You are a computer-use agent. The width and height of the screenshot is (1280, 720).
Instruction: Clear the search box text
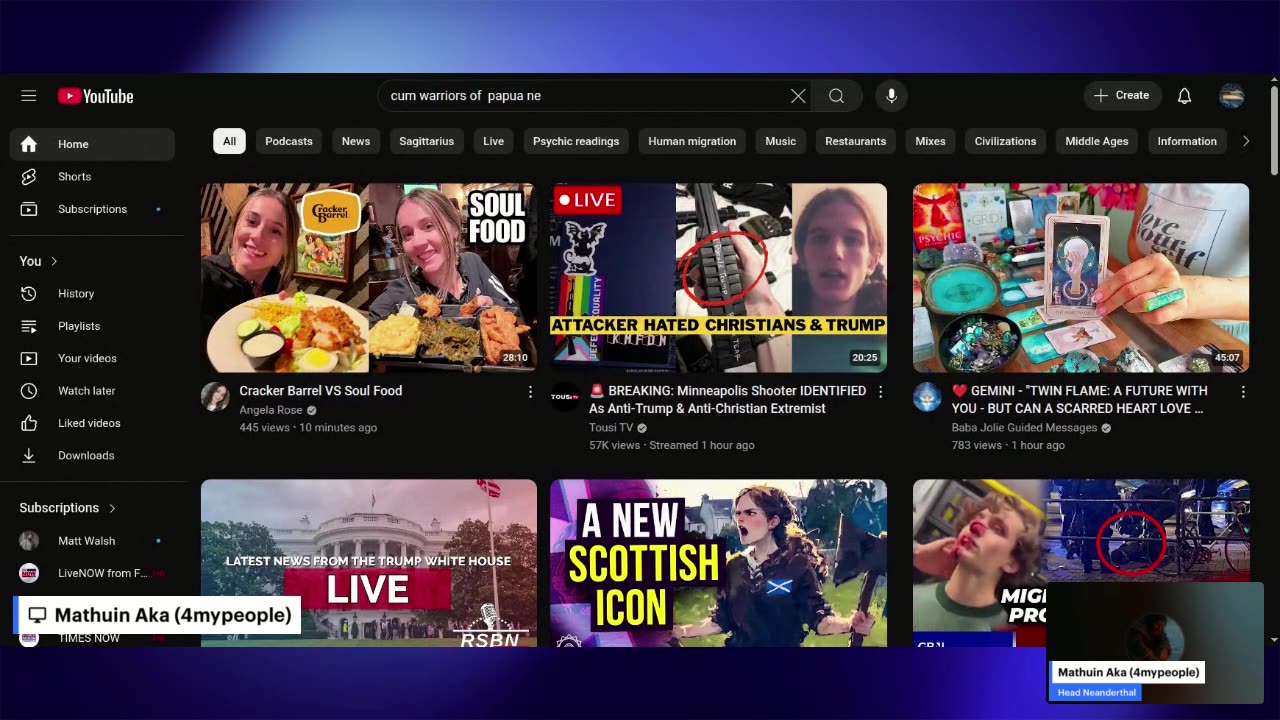coord(798,96)
